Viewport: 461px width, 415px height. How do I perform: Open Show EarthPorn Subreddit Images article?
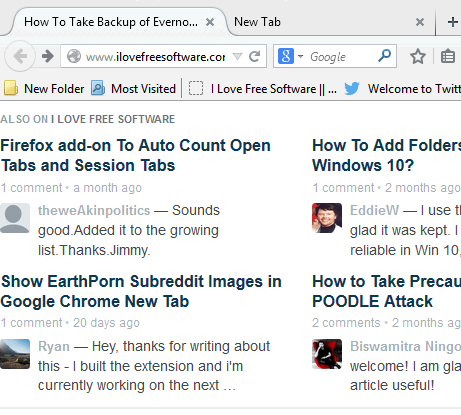coord(141,291)
